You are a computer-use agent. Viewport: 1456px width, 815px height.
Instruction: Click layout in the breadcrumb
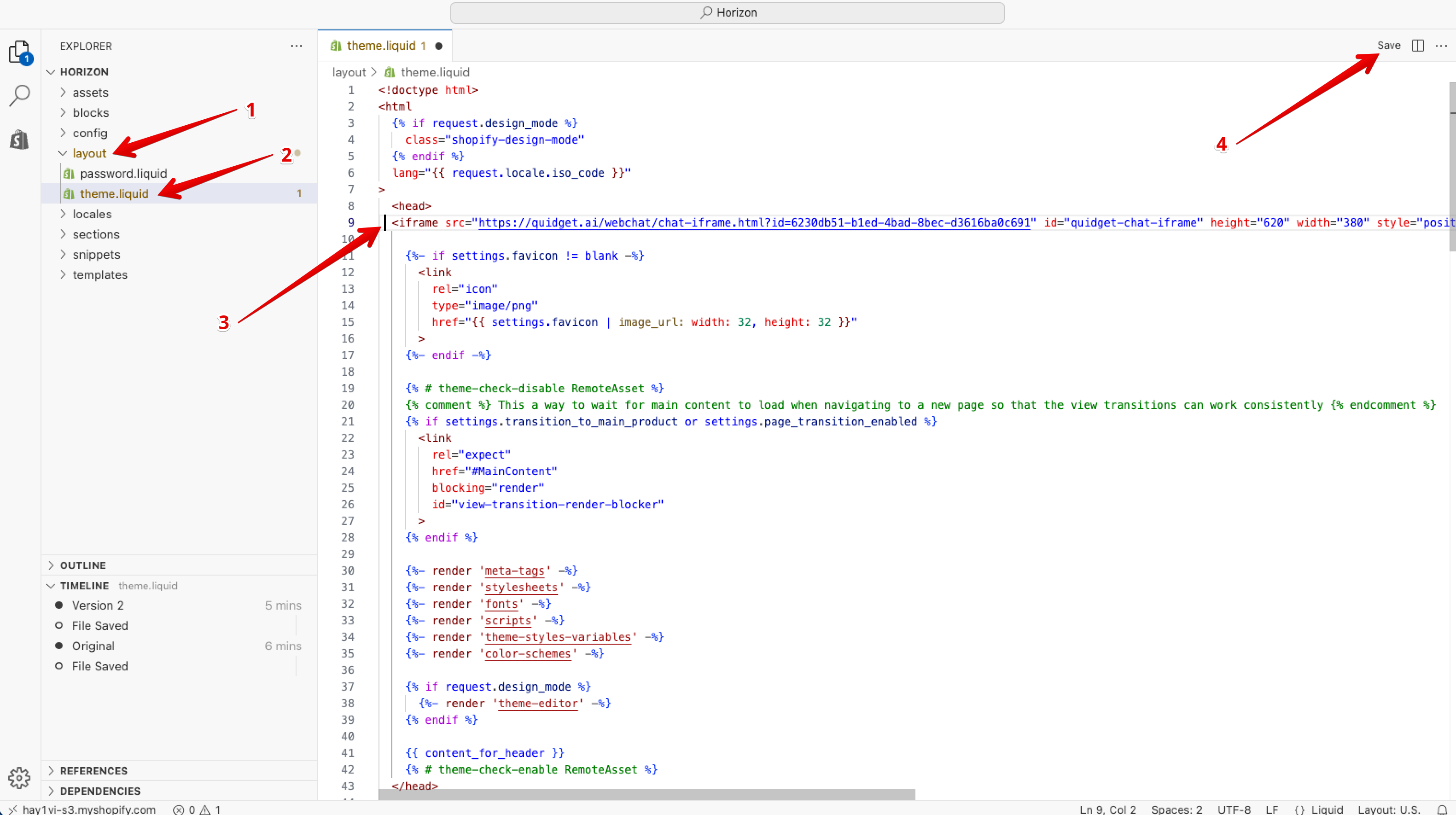coord(349,72)
